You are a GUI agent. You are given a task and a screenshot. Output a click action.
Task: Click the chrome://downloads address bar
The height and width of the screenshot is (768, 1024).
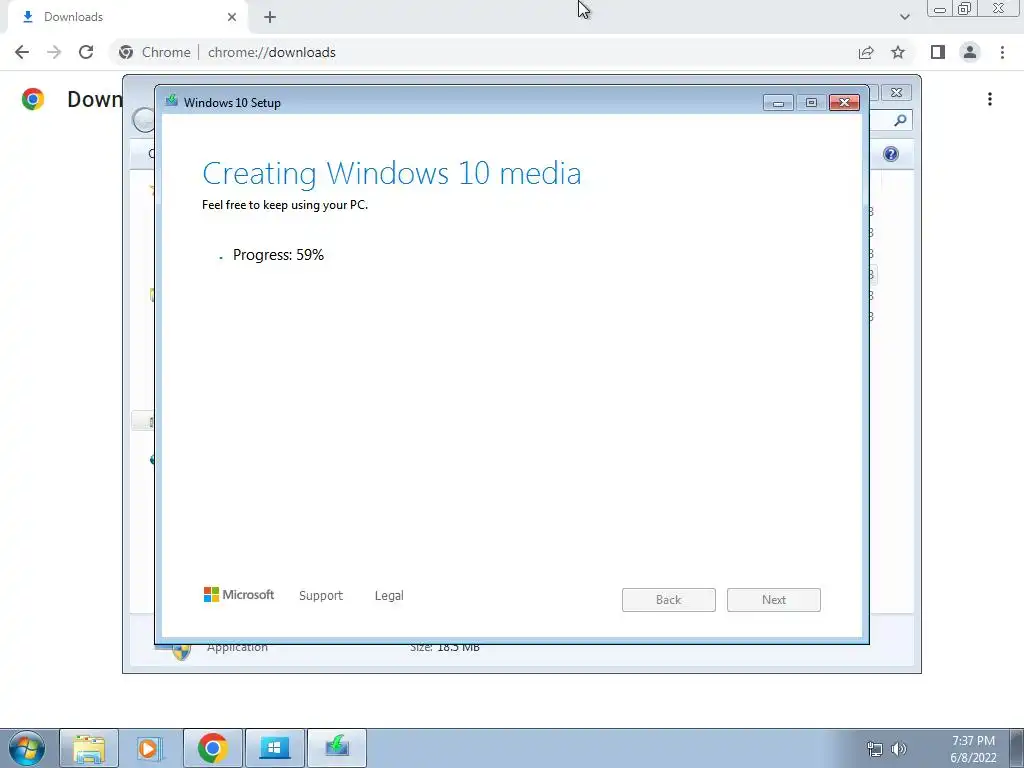coord(483,52)
